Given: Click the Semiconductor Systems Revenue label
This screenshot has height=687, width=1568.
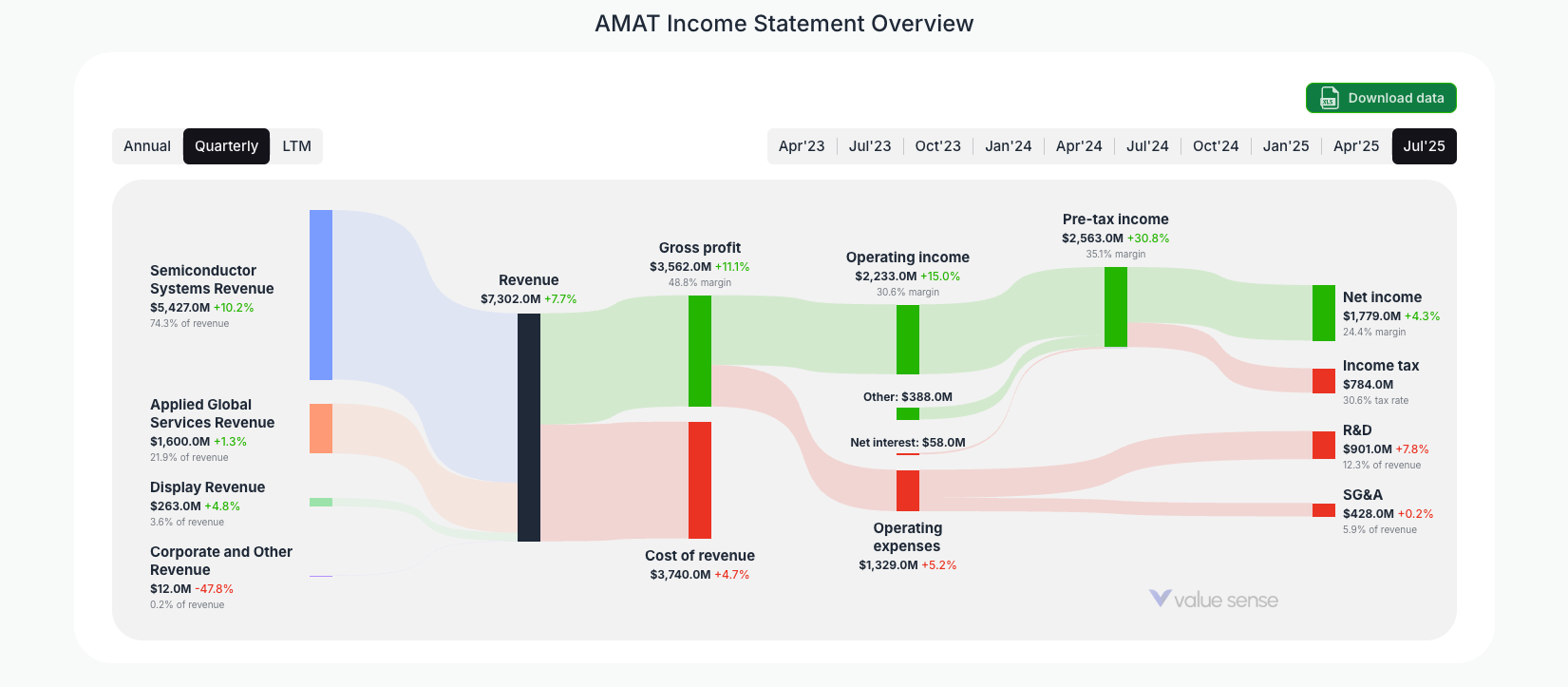Looking at the screenshot, I should point(212,279).
